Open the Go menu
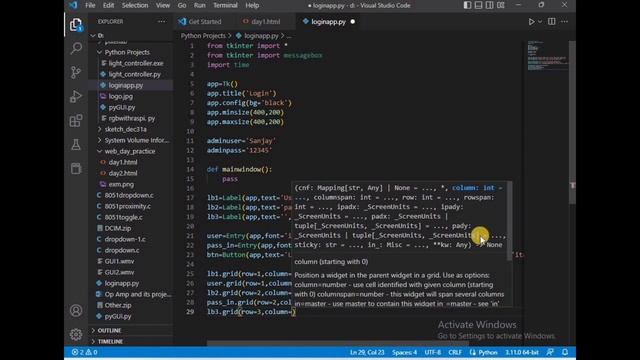Viewport: 640px width, 360px height. (182, 5)
